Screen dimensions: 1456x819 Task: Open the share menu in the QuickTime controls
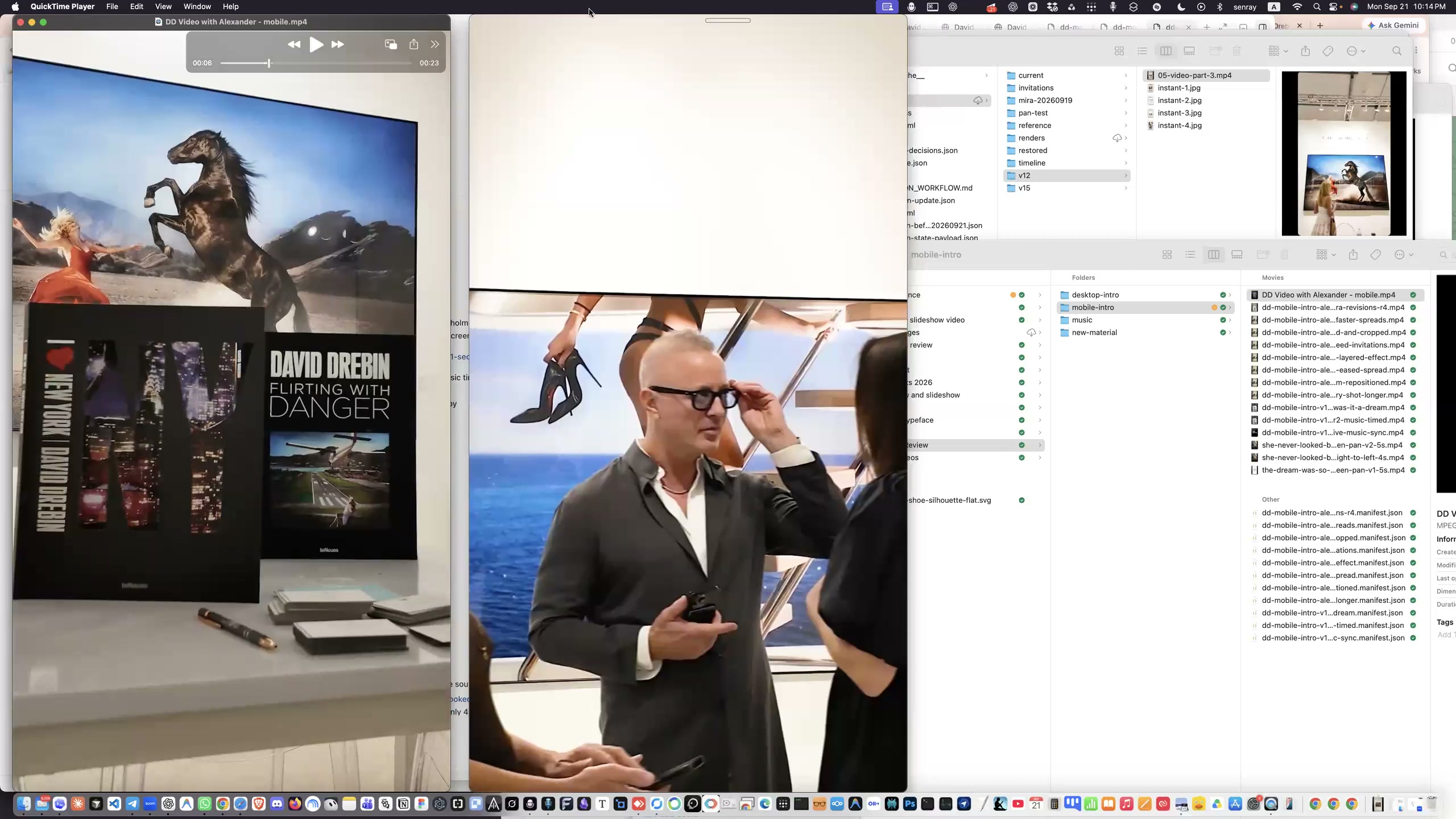click(x=414, y=44)
